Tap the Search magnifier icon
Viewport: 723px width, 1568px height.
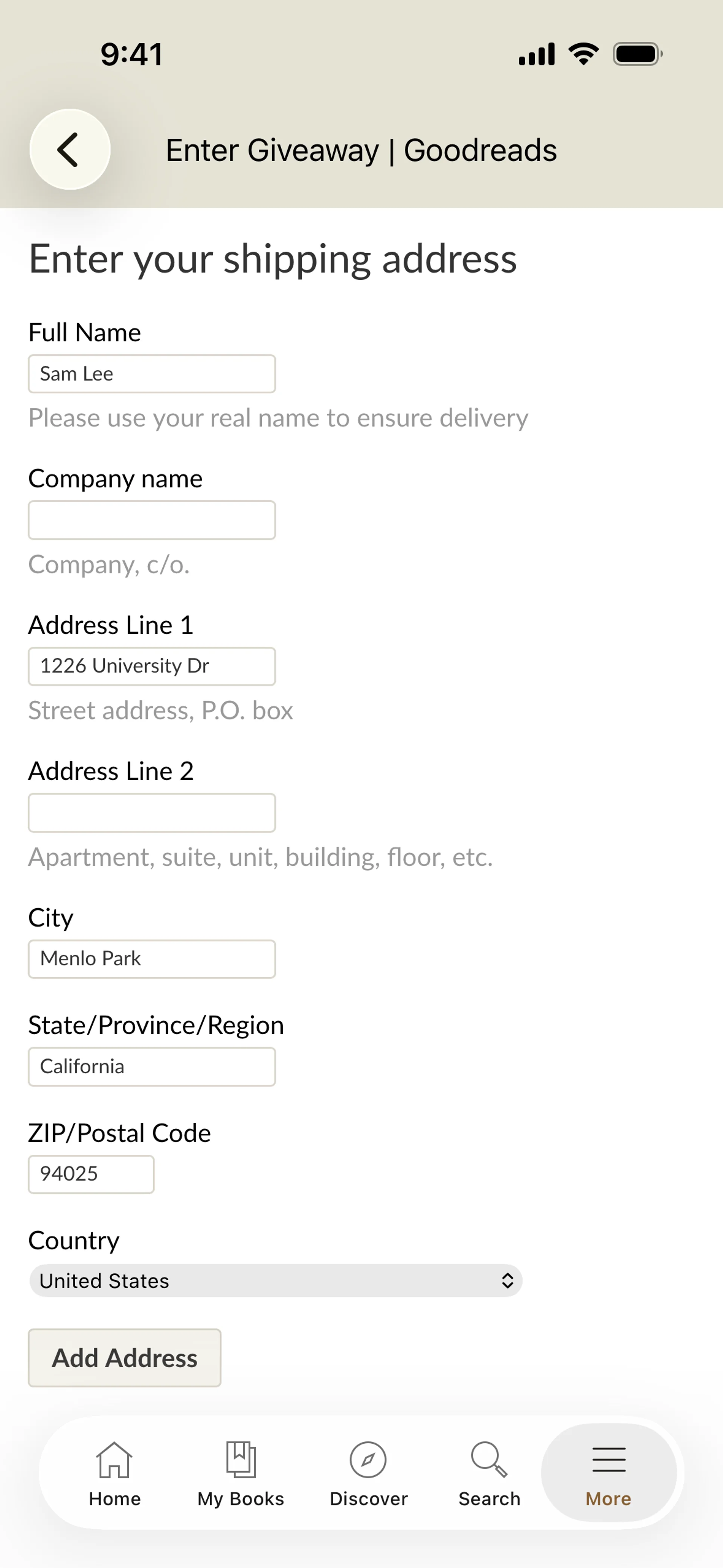click(x=489, y=1459)
